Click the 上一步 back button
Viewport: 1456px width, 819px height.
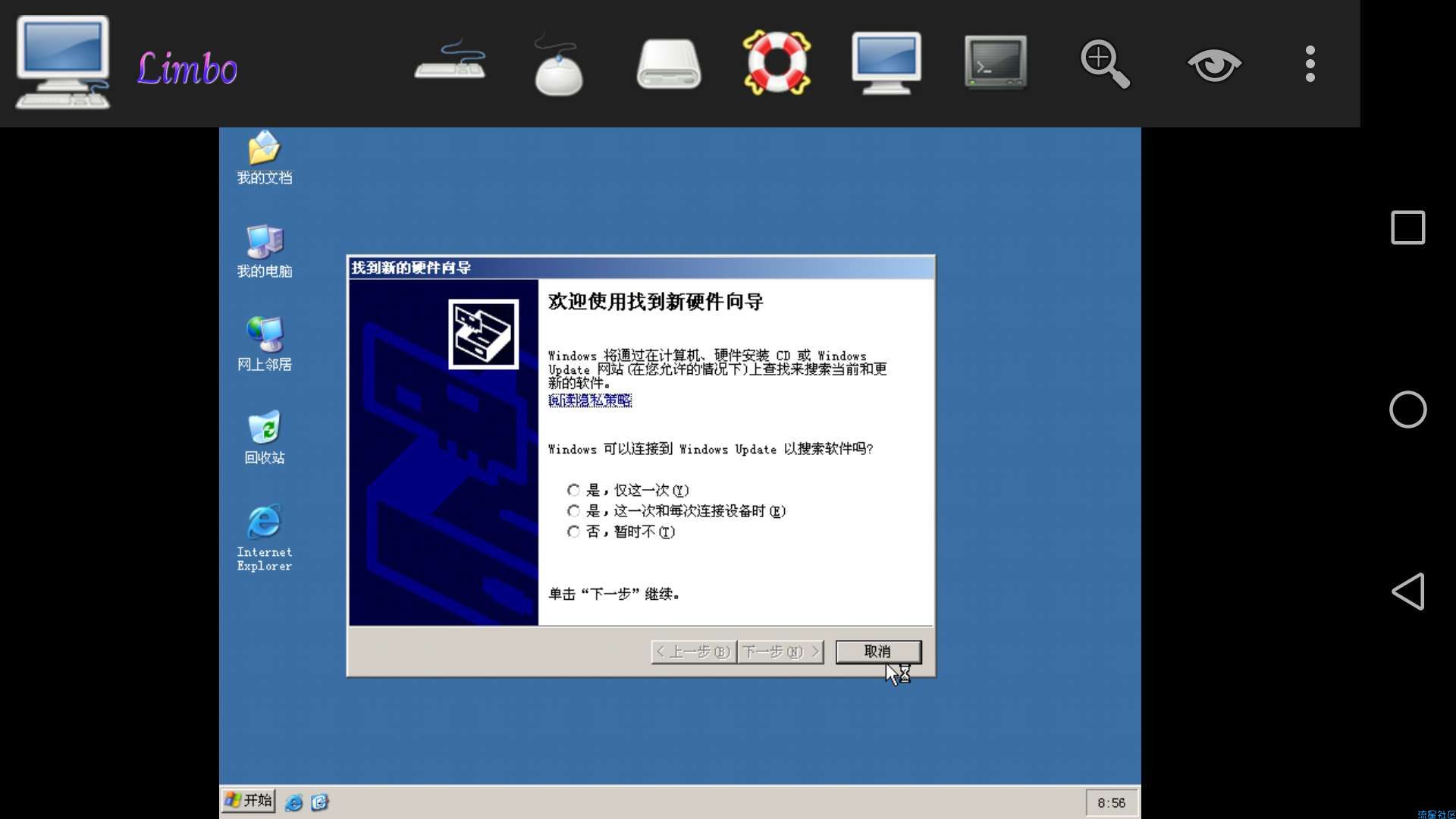point(693,652)
